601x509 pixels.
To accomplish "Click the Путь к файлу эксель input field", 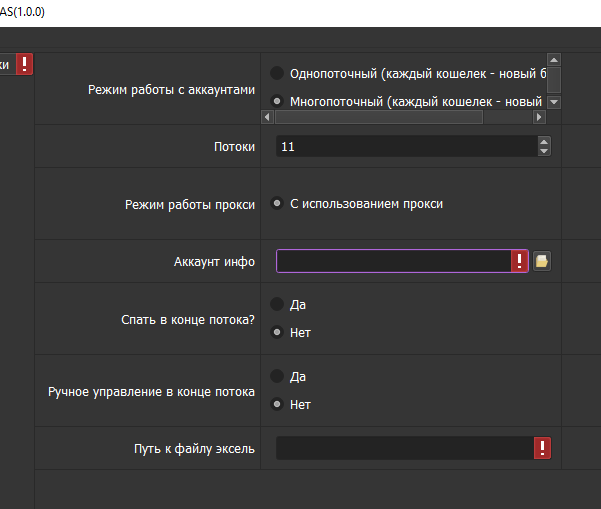I will pyautogui.click(x=405, y=448).
